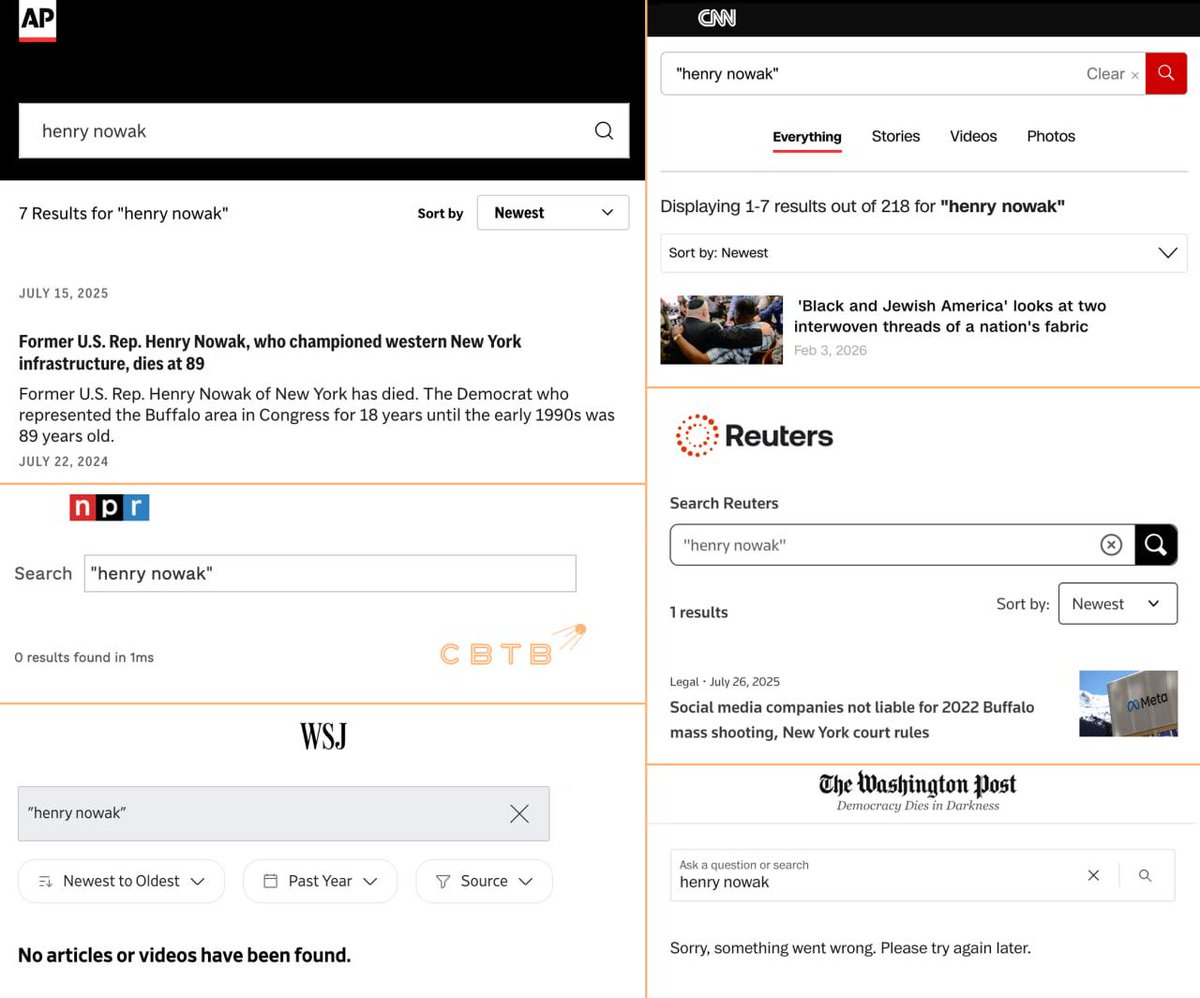Screen dimensions: 1200x998
Task: Click the AP article summary about Buffalo area
Action: [x=317, y=415]
